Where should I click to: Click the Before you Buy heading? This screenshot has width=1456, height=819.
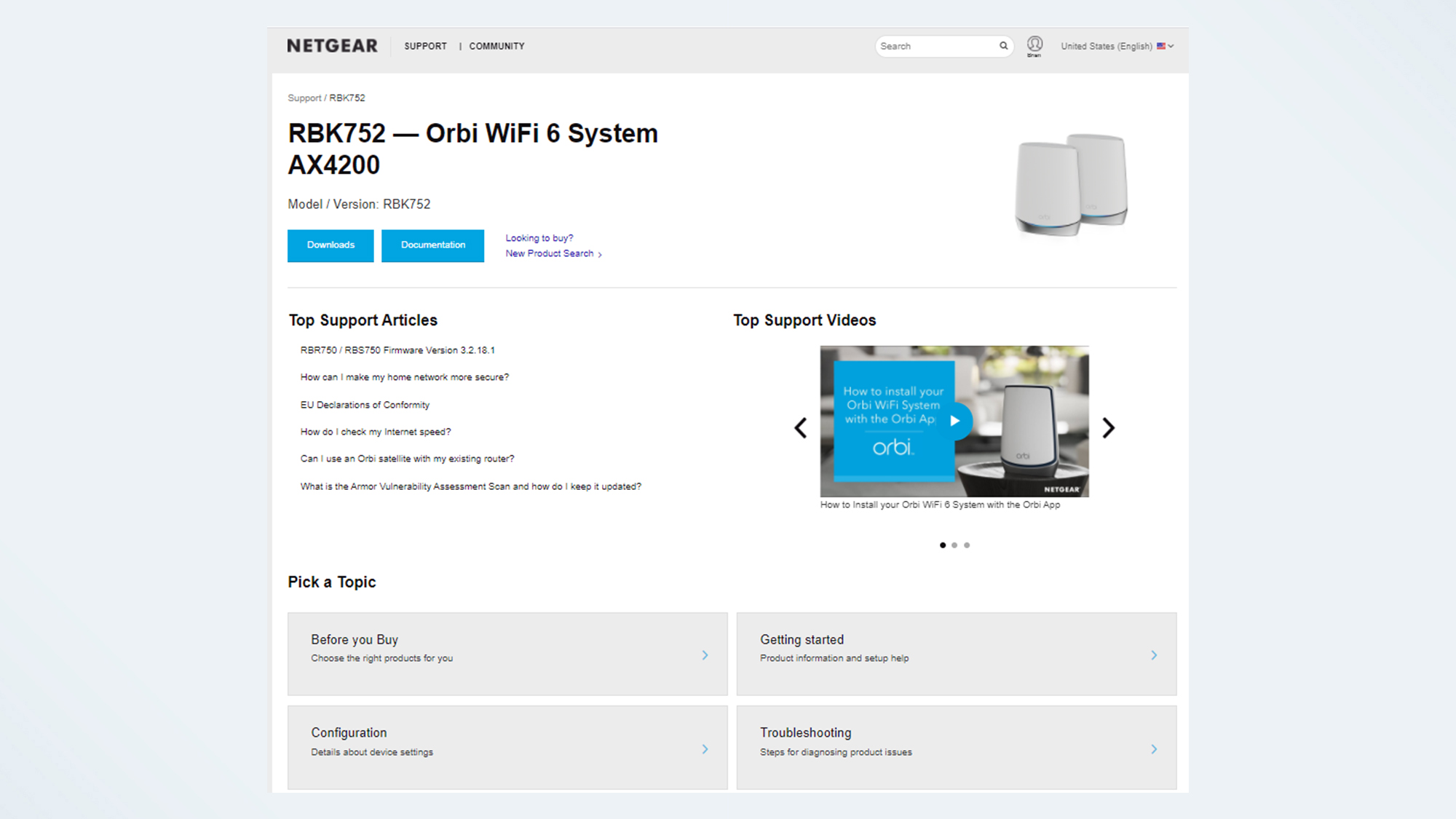click(x=355, y=639)
